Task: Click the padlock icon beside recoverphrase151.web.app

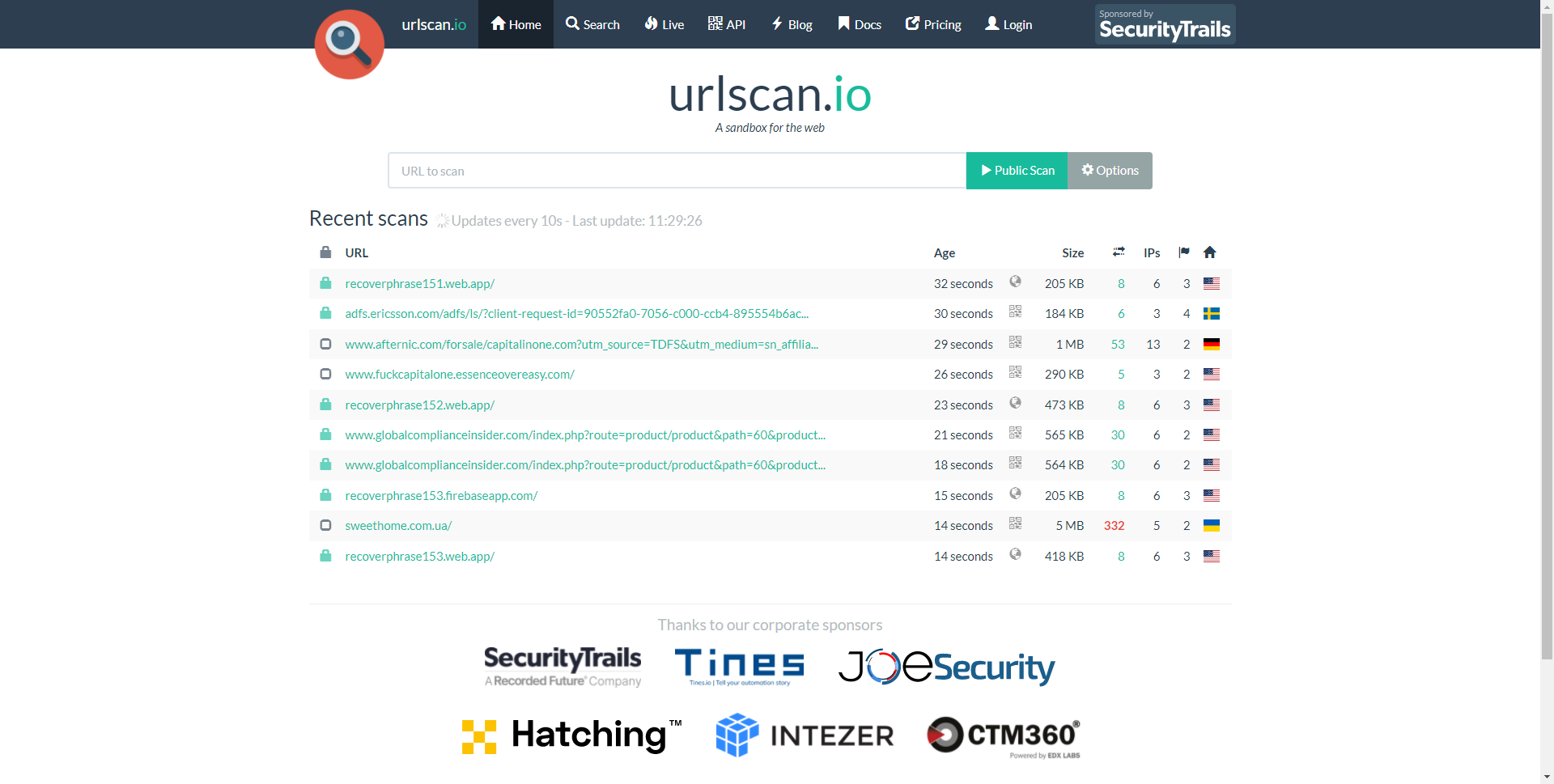Action: [x=326, y=283]
